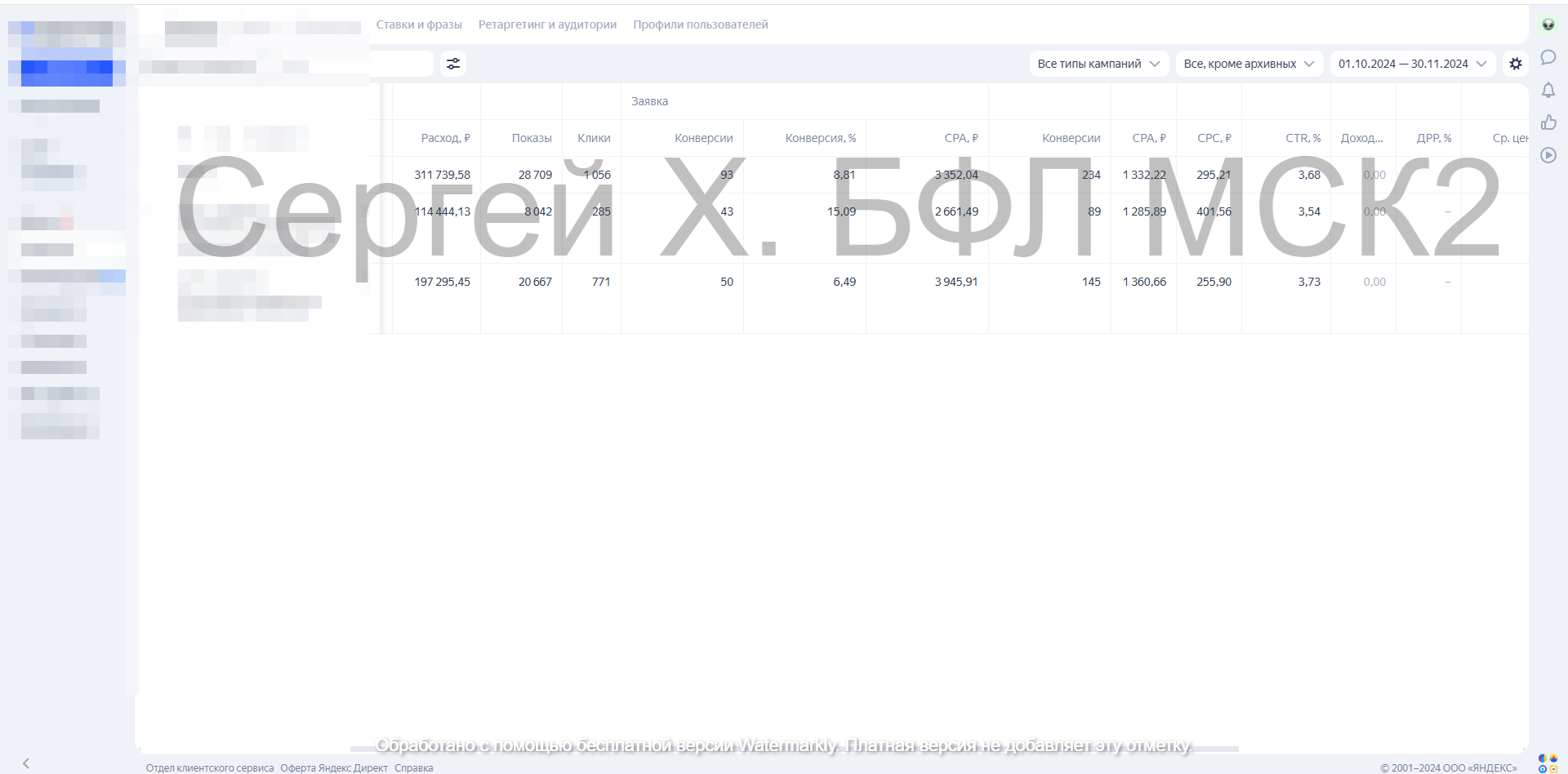Open table column settings gear icon
The height and width of the screenshot is (774, 1568).
coord(1516,64)
